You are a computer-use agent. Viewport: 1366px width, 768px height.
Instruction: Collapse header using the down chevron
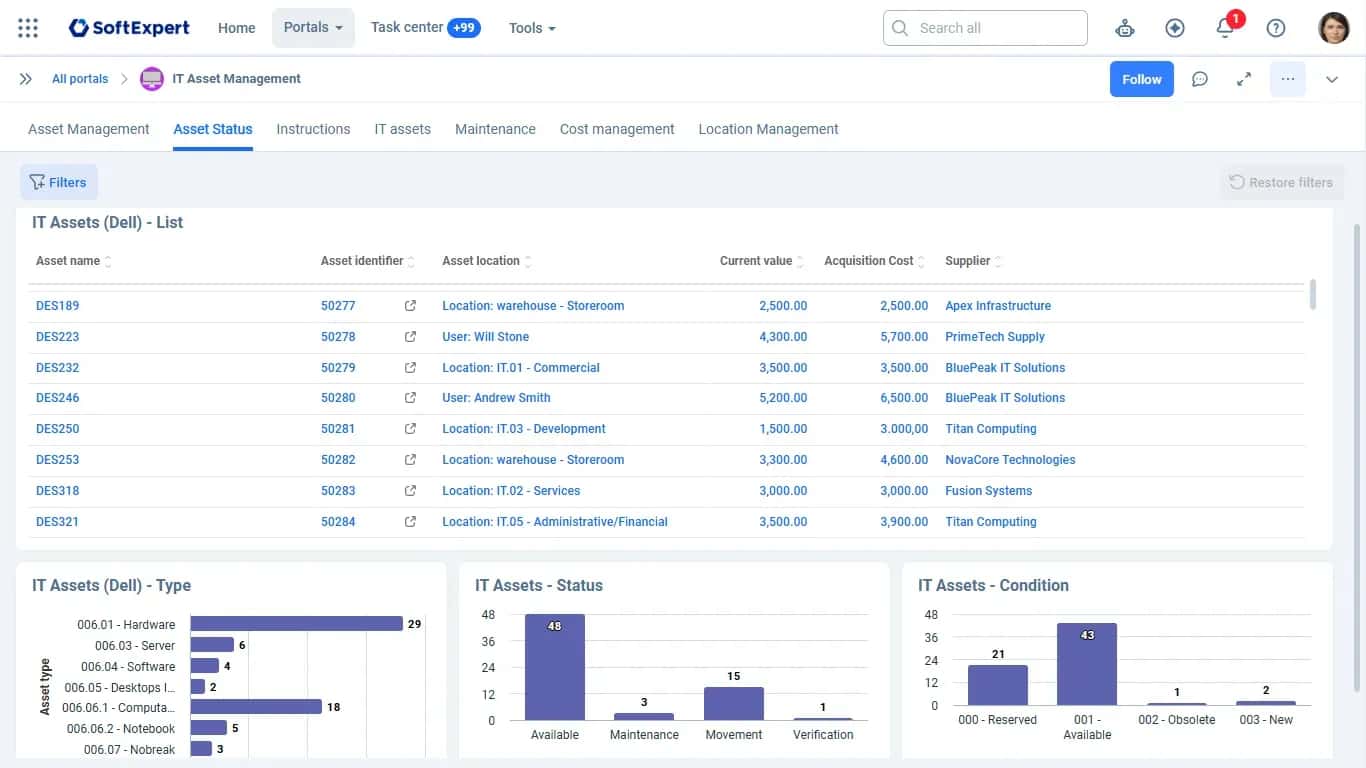[1332, 79]
